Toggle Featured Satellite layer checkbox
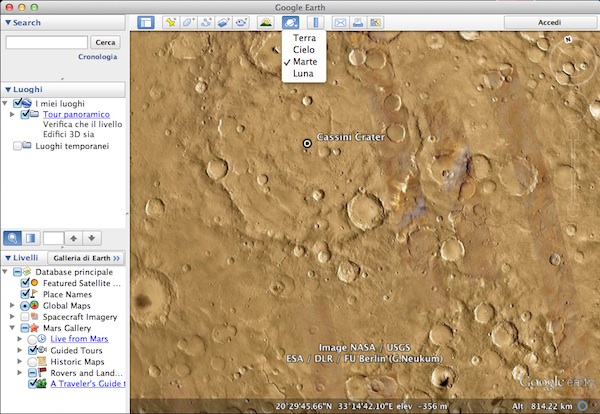 25,283
